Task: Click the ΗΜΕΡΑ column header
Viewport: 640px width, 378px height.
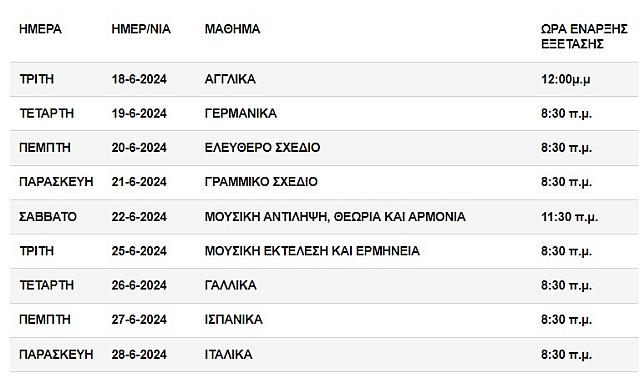Action: (40, 29)
